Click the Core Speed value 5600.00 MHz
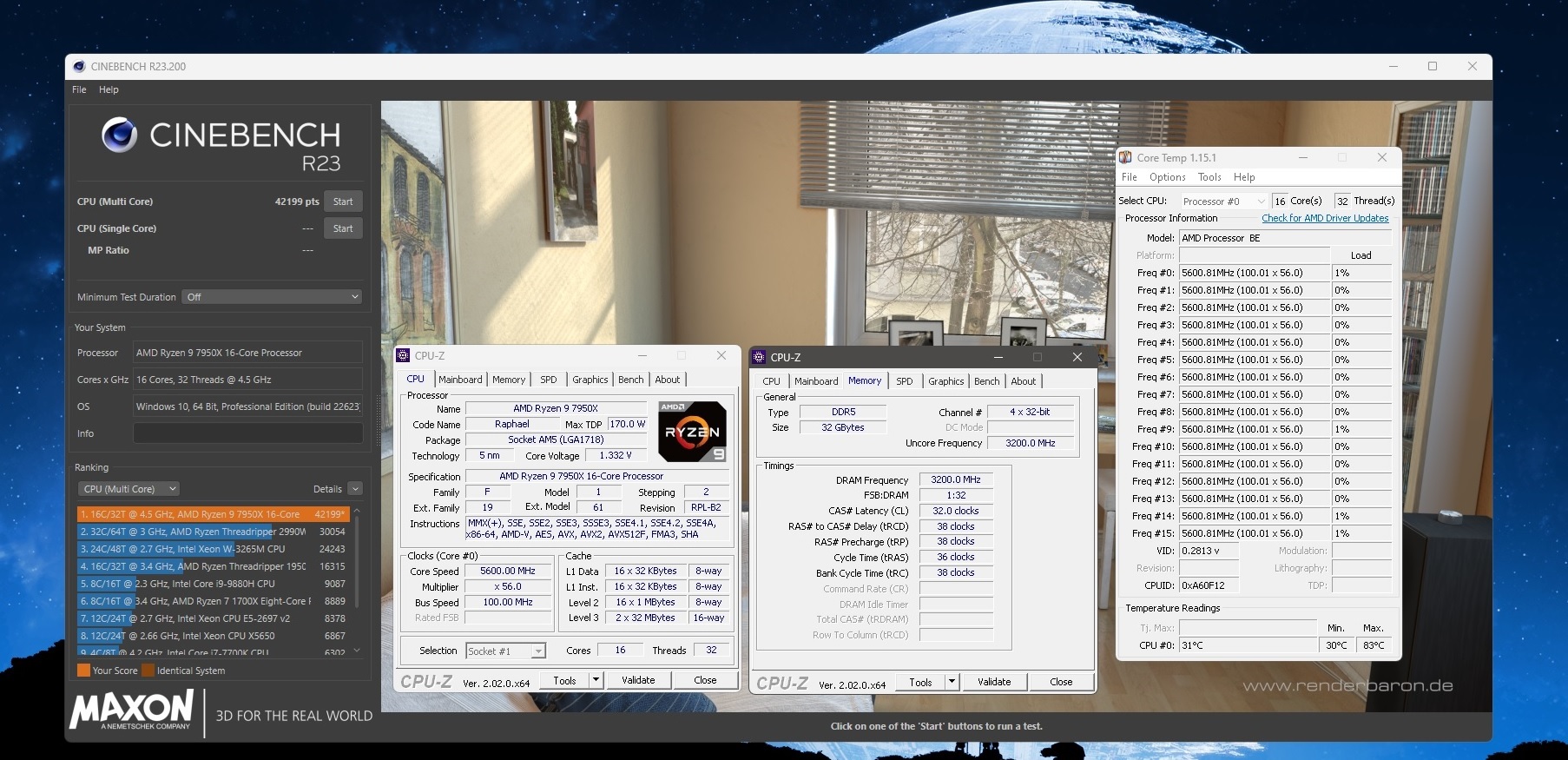 tap(508, 571)
